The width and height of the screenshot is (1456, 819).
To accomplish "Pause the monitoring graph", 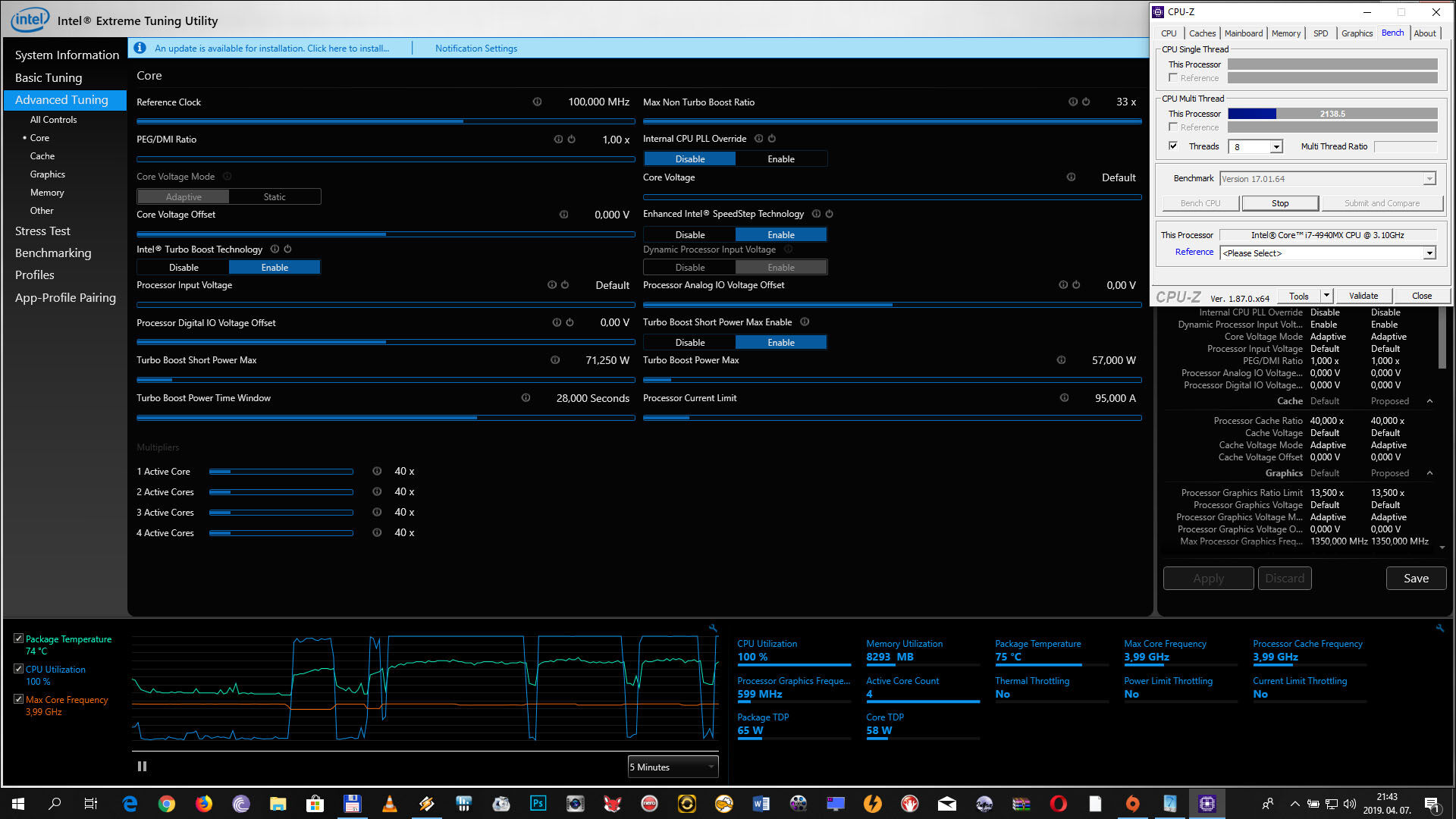I will pyautogui.click(x=142, y=767).
